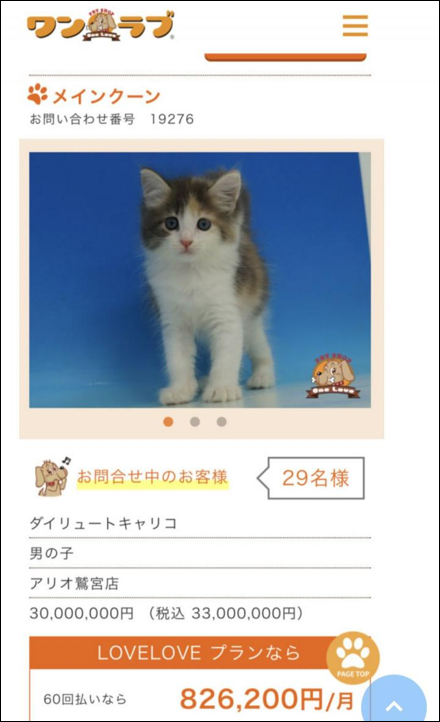Viewport: 440px width, 722px height.
Task: Click the ワンラブ logo in the header
Action: [x=101, y=26]
